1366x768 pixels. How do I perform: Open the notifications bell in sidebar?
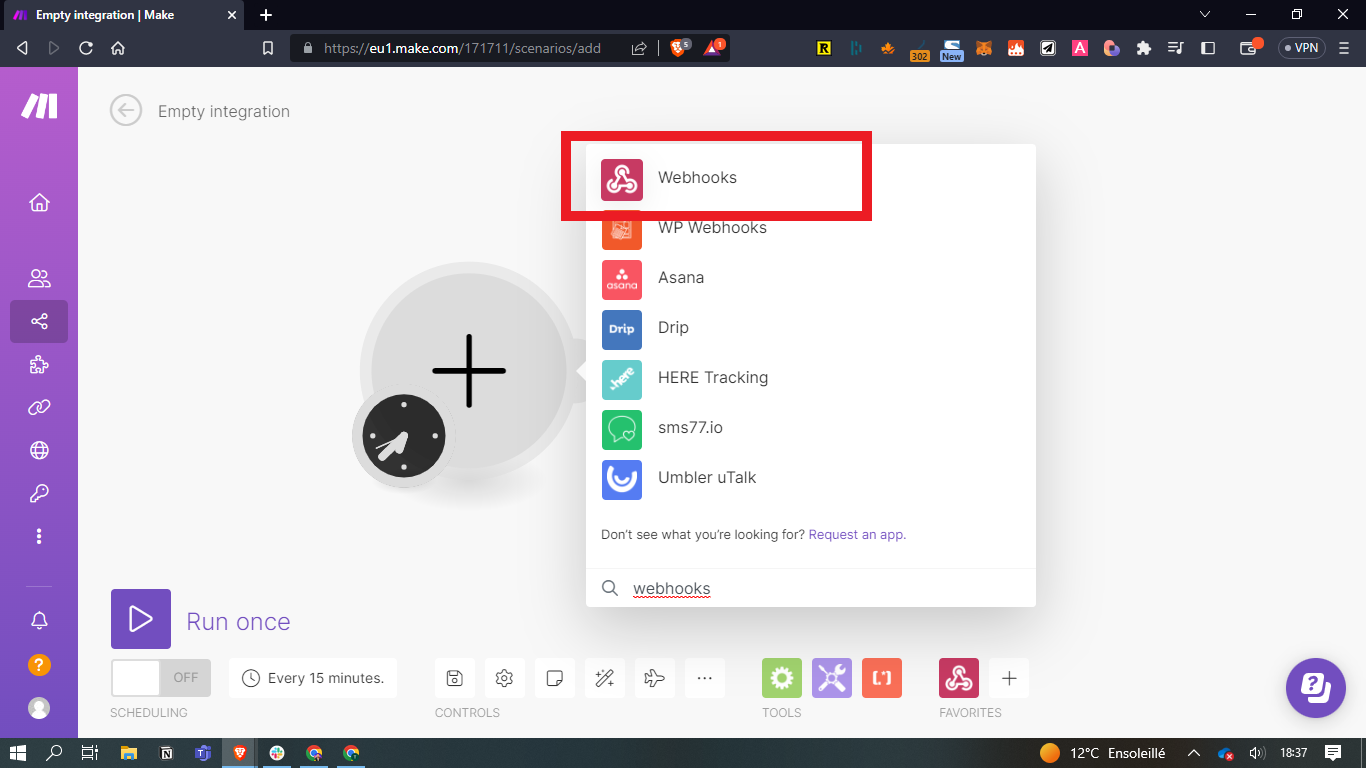39,621
